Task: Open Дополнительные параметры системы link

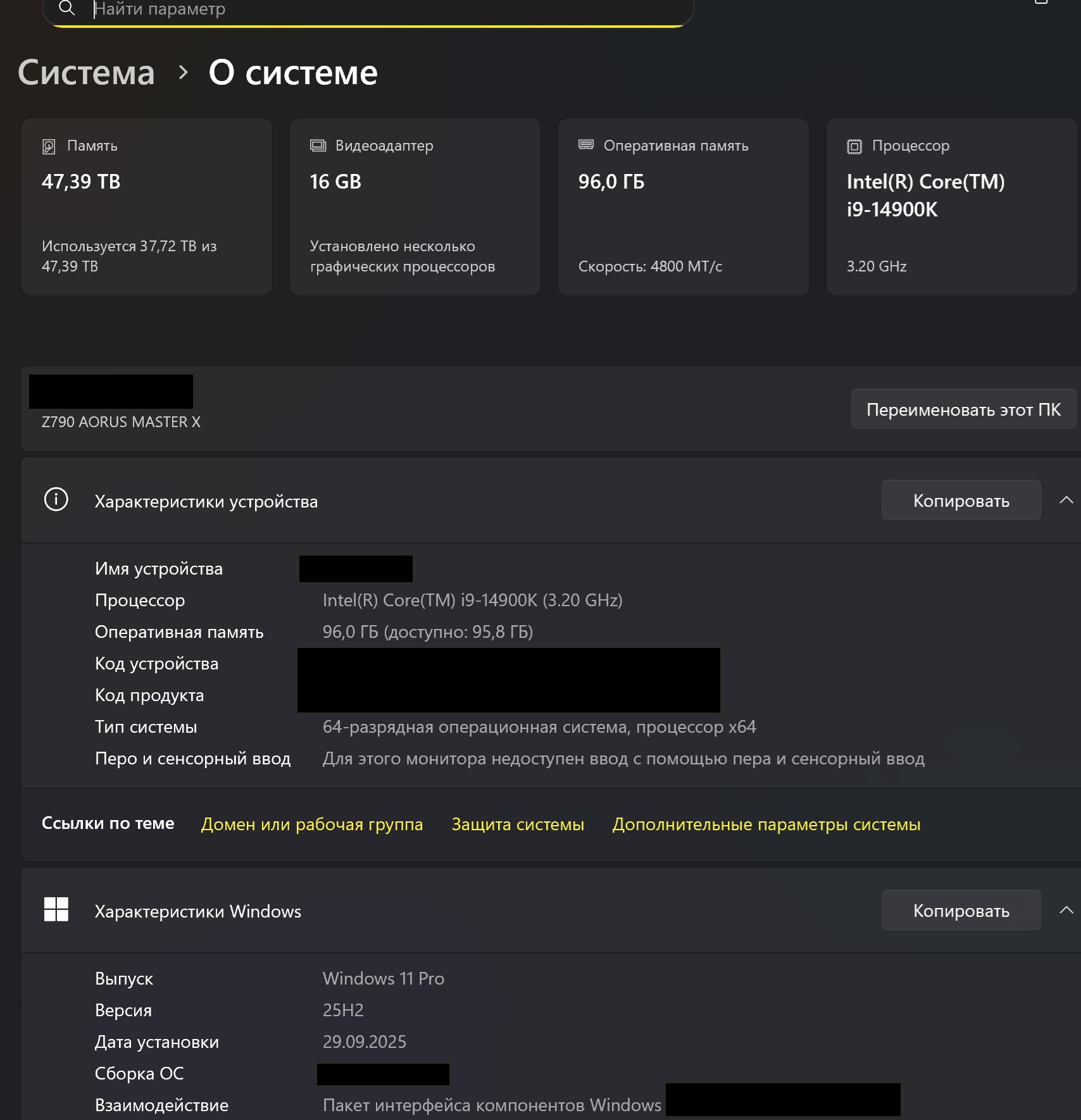Action: pos(766,824)
